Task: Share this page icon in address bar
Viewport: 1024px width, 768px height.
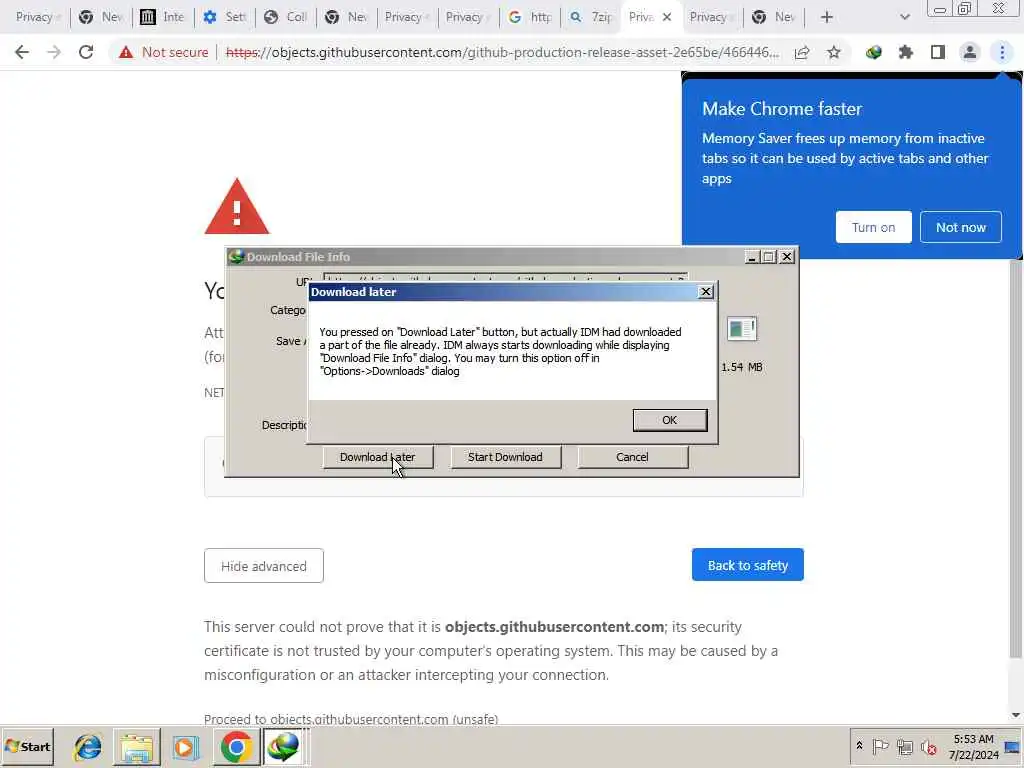Action: [x=802, y=52]
